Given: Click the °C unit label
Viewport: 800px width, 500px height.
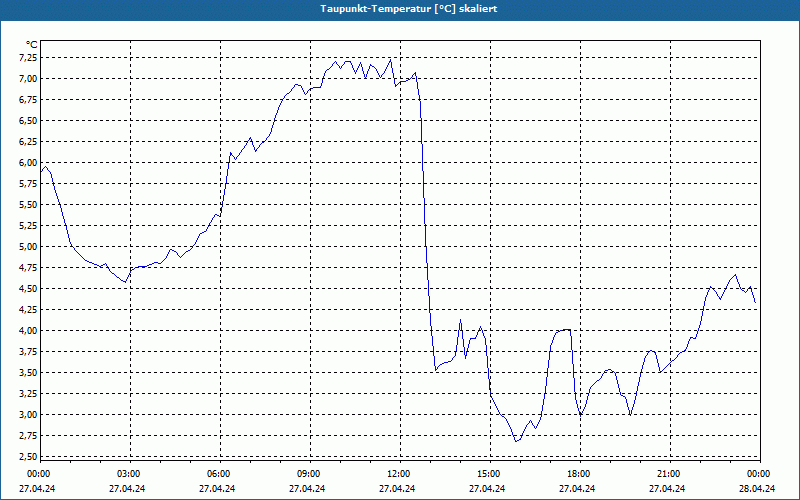Looking at the screenshot, I should [32, 45].
